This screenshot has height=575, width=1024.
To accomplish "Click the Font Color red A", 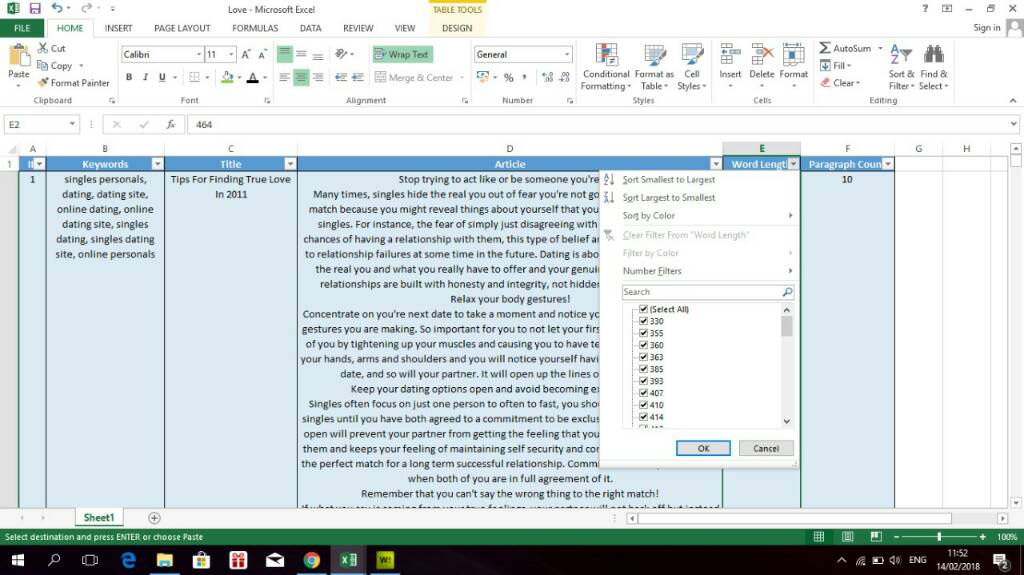I will click(253, 77).
